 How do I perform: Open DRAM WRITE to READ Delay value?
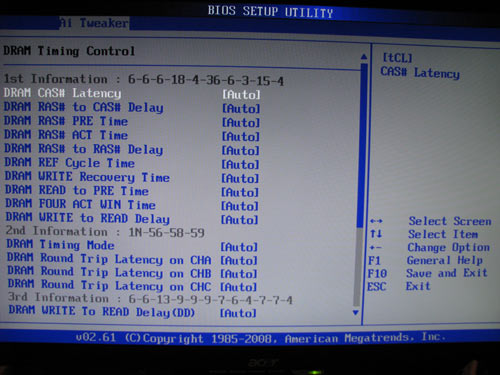pos(240,220)
